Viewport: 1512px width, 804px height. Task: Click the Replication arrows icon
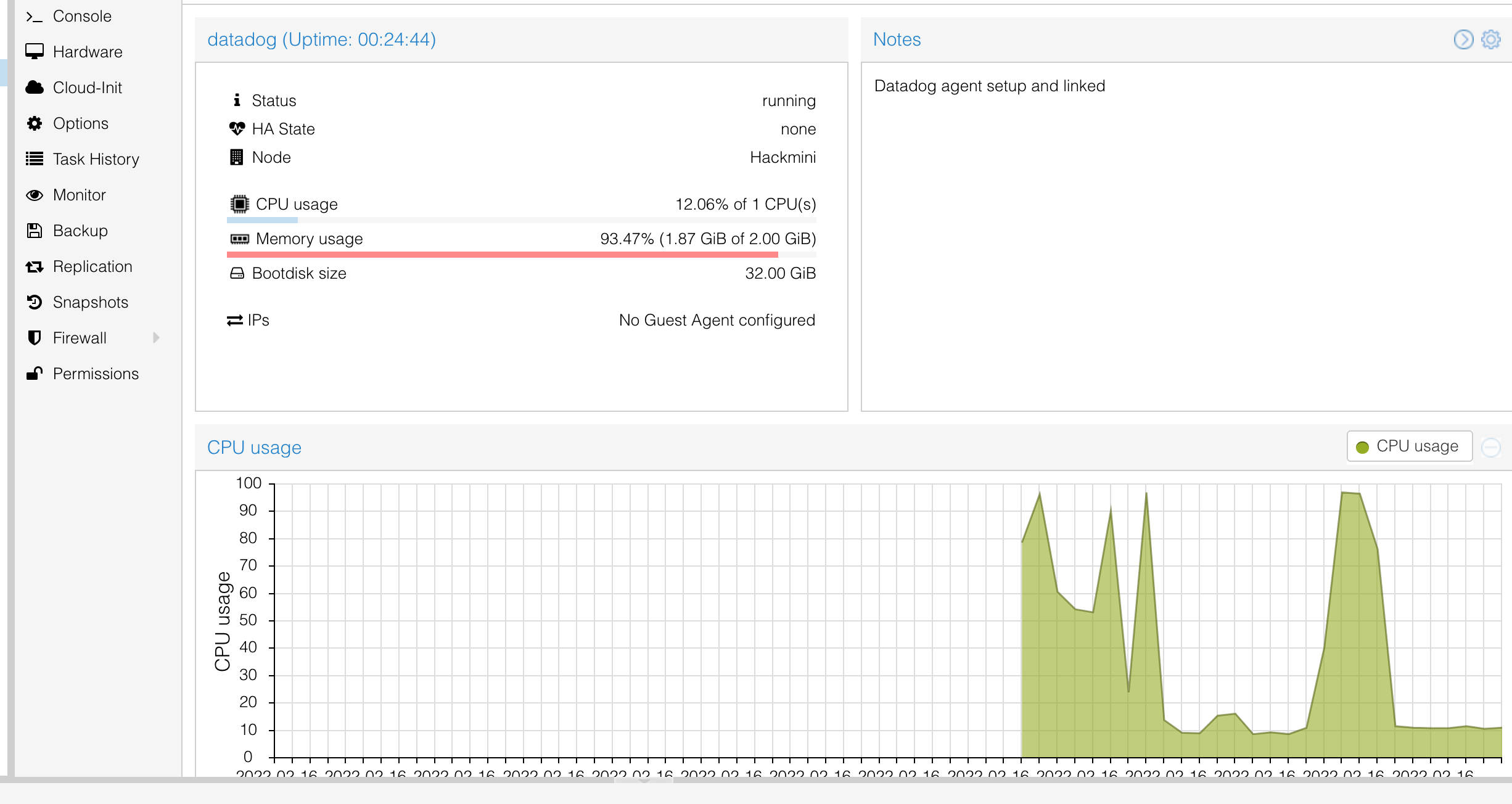pyautogui.click(x=35, y=266)
